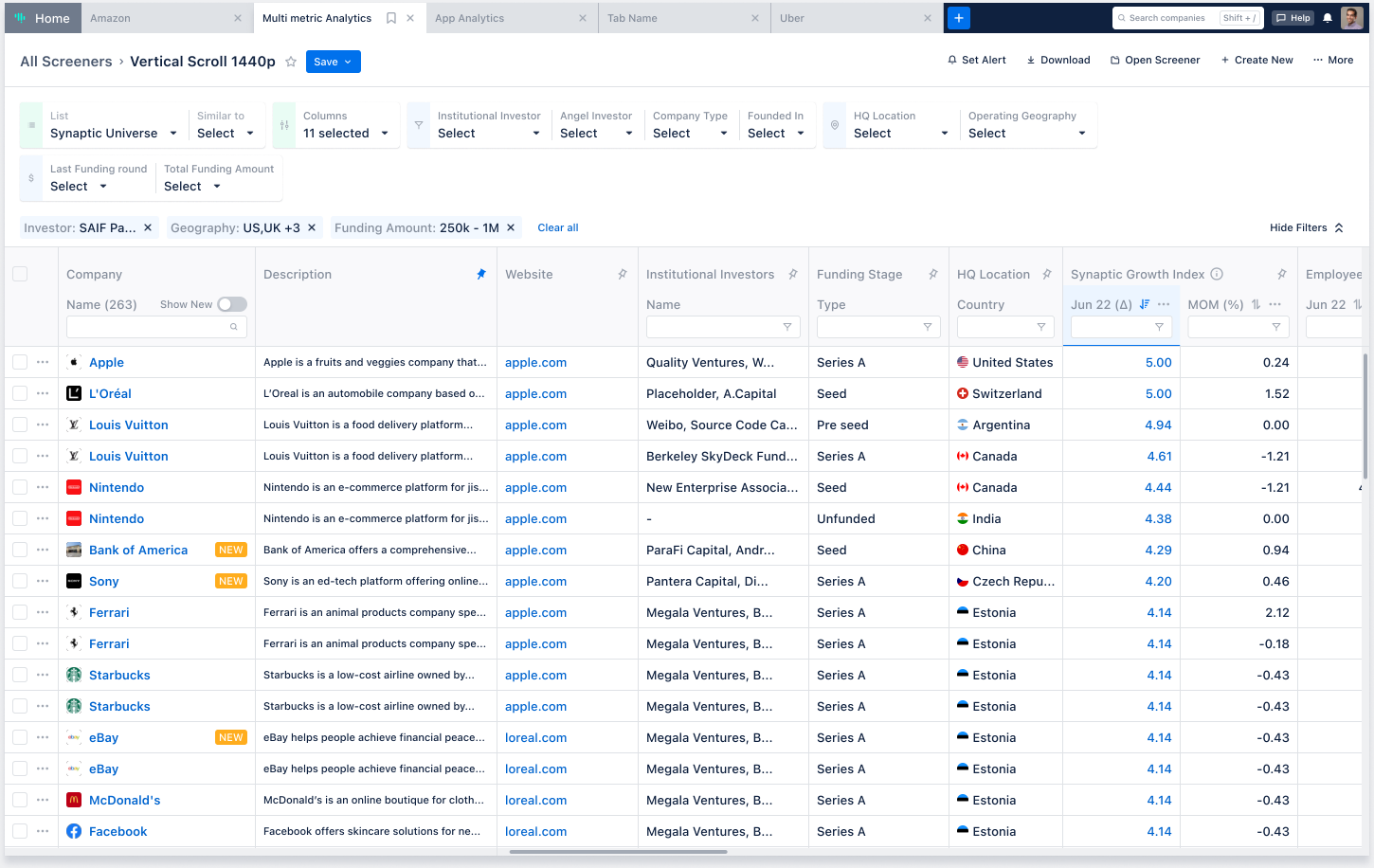Open the List Synaptic Universe dropdown

coord(114,134)
